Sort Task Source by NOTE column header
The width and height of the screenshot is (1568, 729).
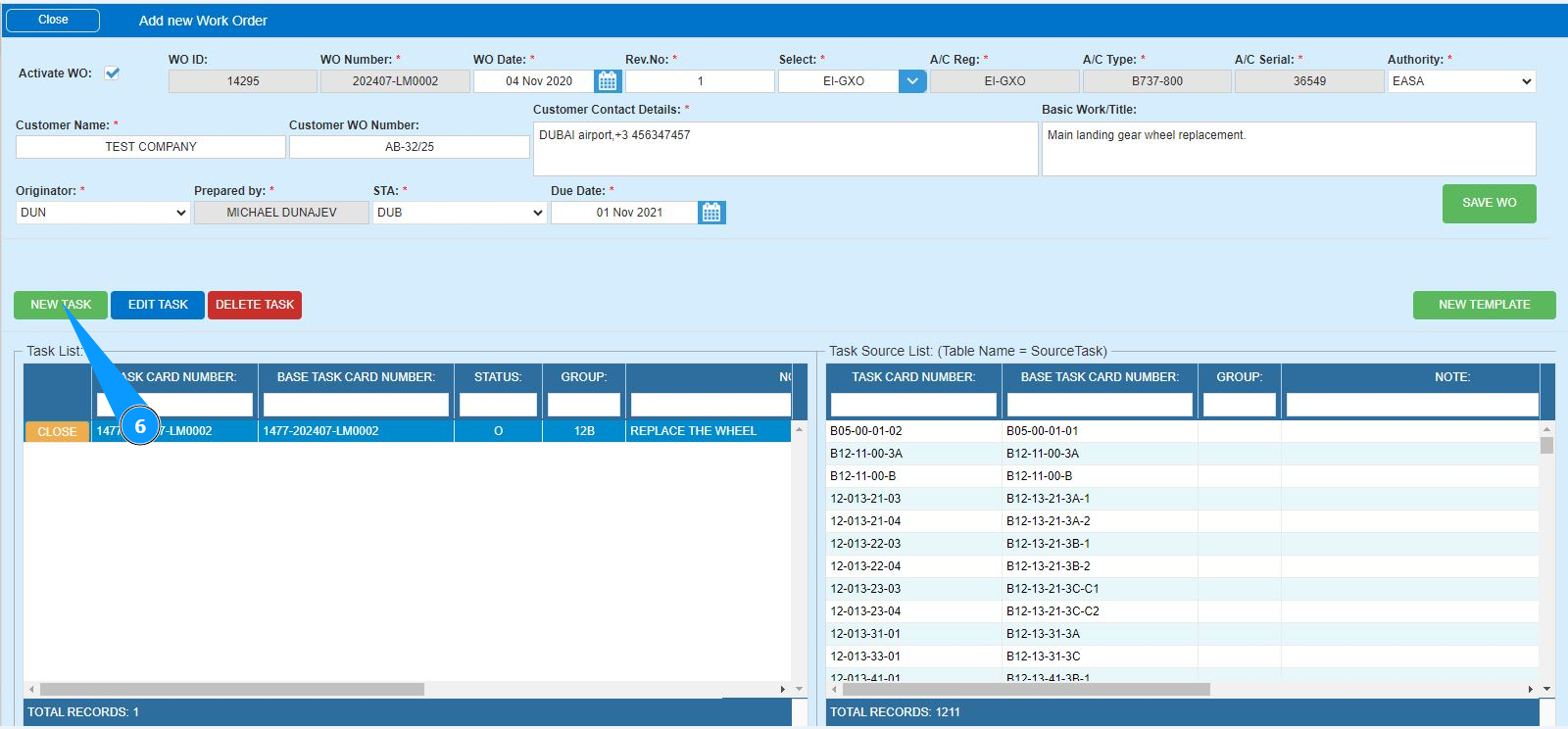1452,377
